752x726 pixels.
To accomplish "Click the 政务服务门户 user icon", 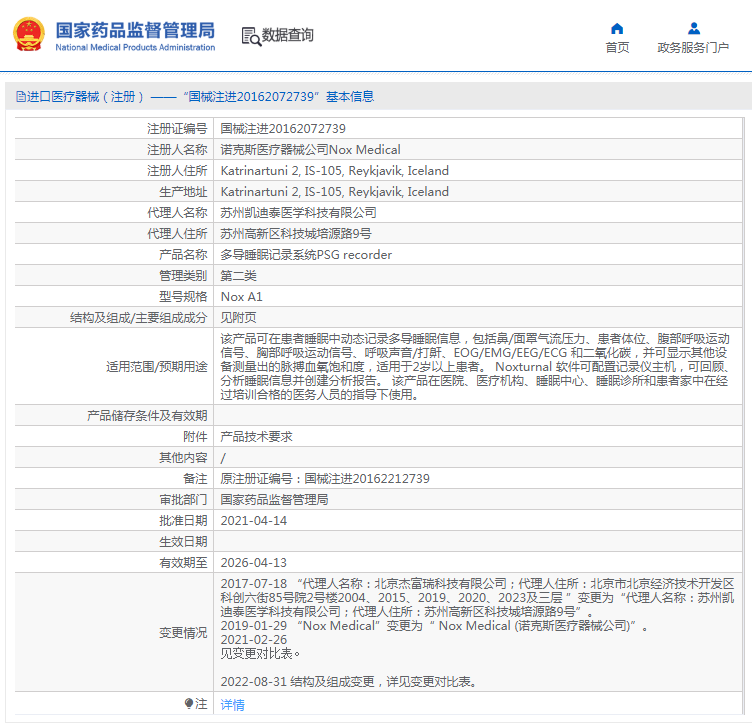I will pos(693,29).
